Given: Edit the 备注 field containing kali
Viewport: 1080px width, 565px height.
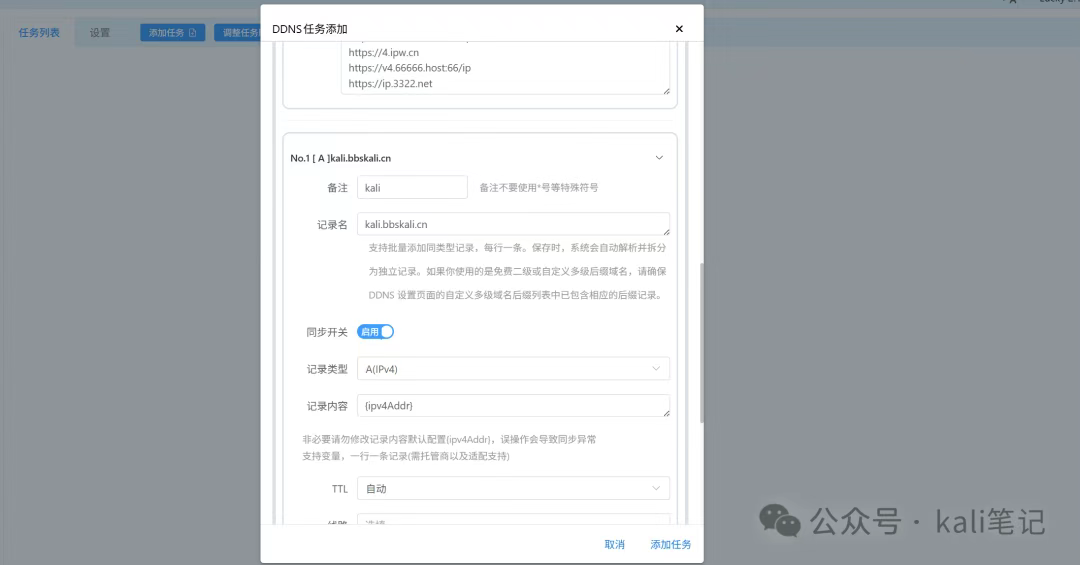Looking at the screenshot, I should click(412, 187).
